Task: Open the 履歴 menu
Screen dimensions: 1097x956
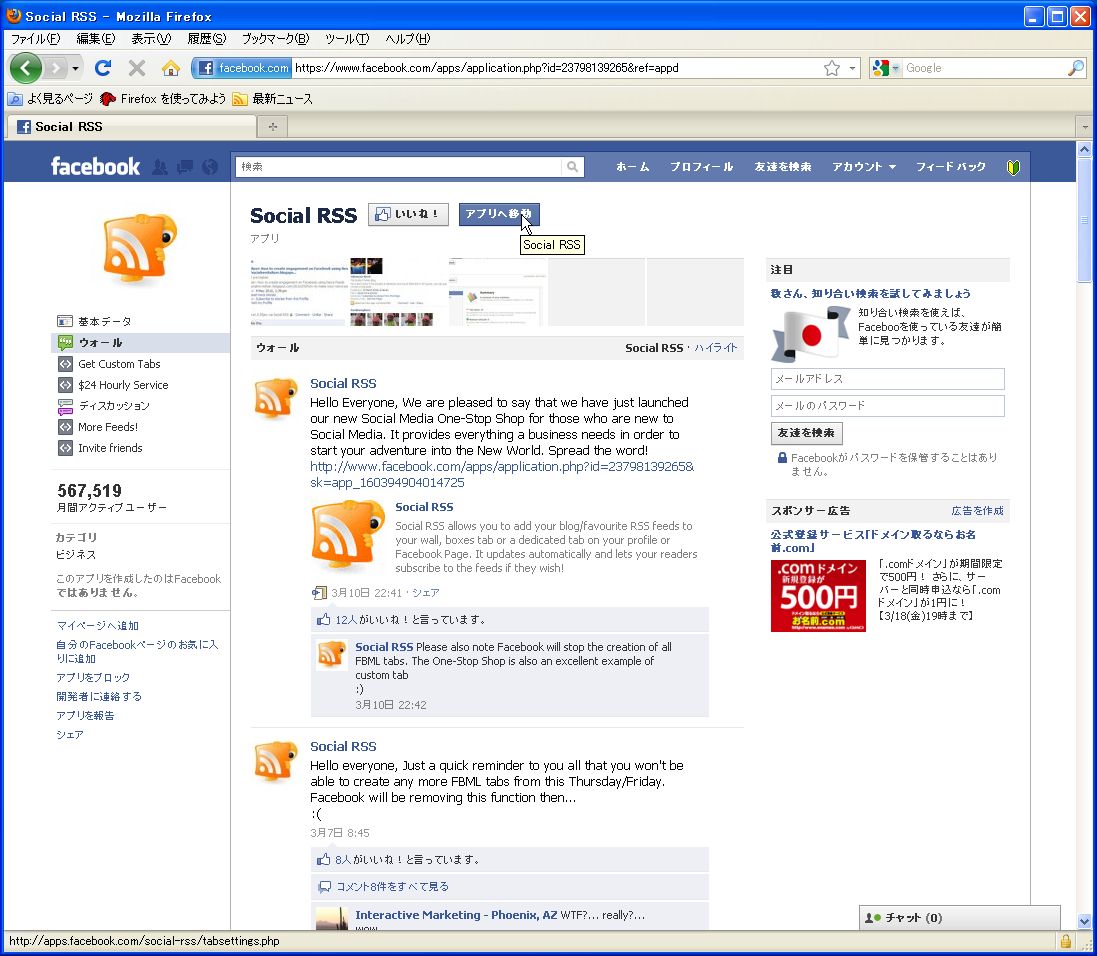Action: 206,38
